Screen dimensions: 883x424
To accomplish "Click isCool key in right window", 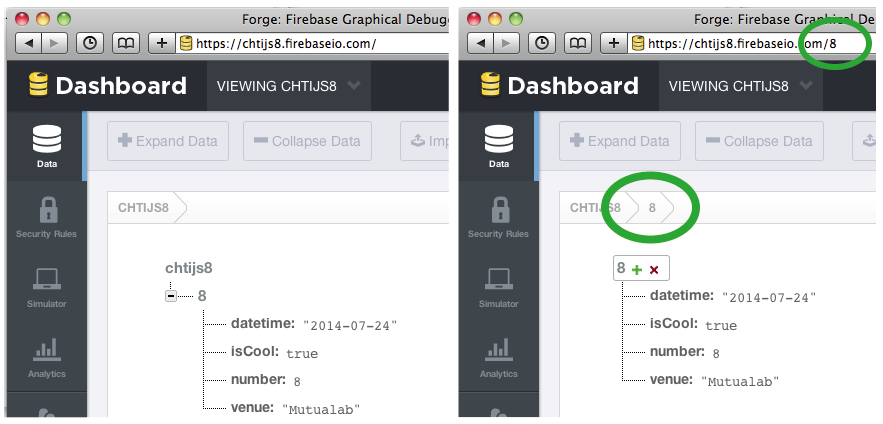I will click(x=674, y=324).
